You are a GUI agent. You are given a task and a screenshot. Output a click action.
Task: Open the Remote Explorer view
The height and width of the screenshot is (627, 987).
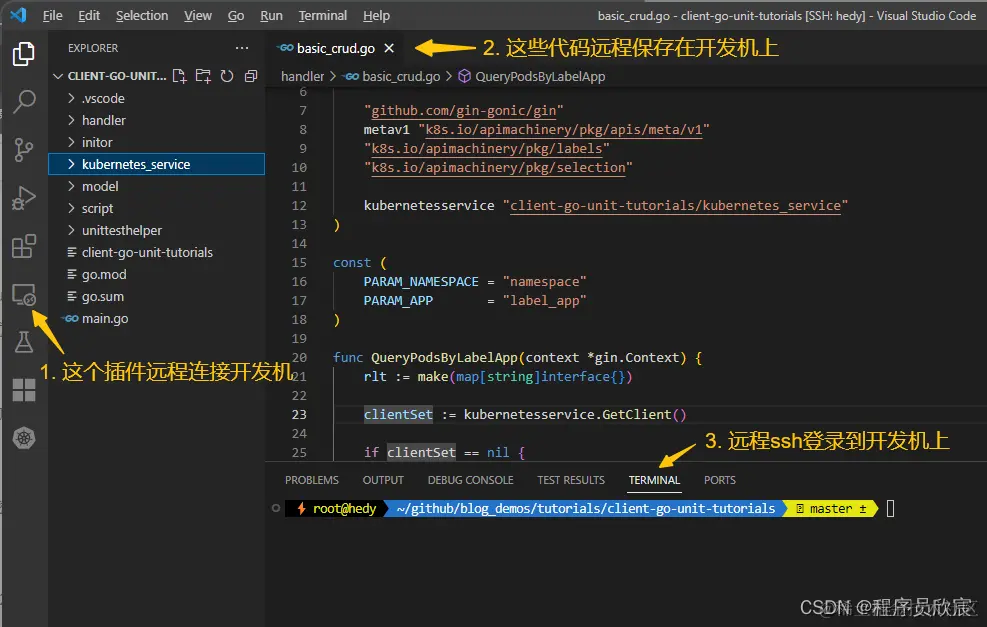(x=24, y=295)
